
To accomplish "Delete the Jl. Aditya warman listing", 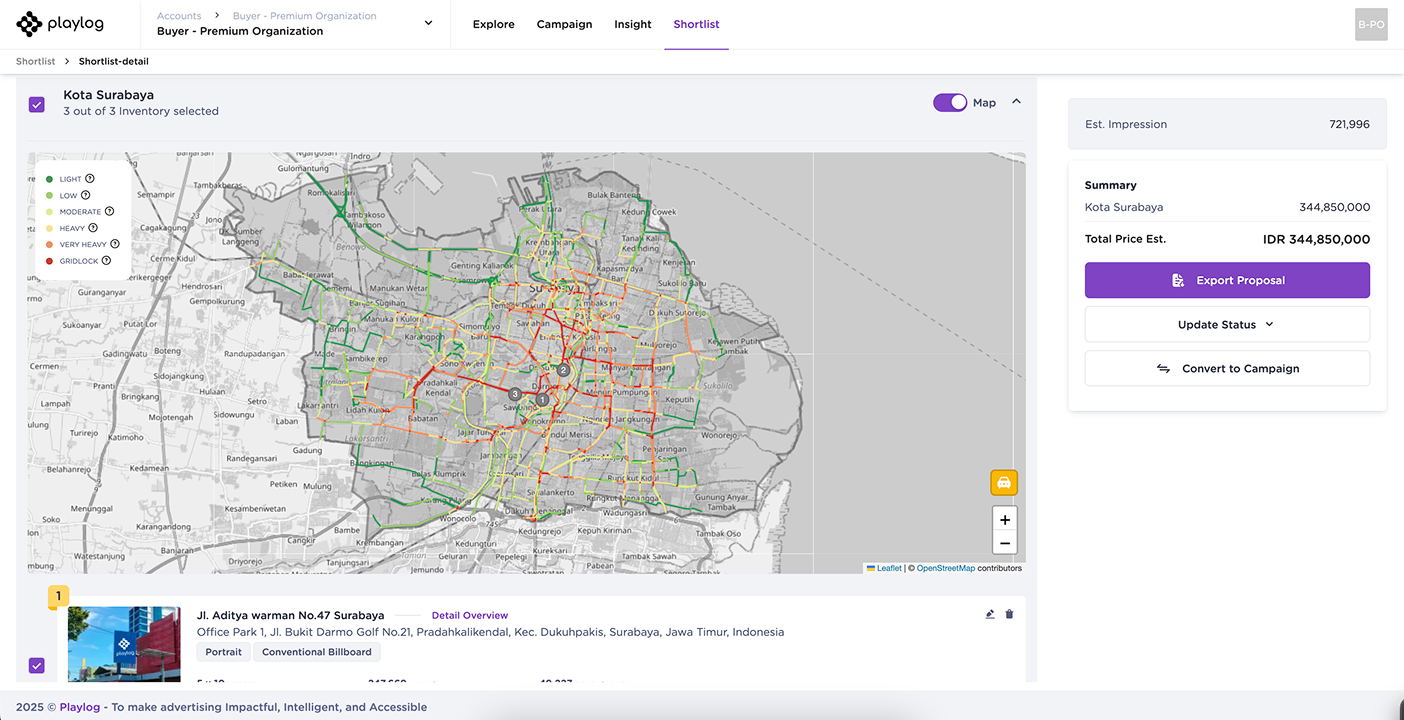I will pyautogui.click(x=1009, y=614).
